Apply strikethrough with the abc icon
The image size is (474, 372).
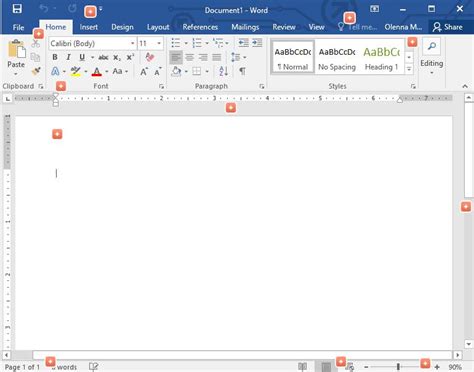103,57
